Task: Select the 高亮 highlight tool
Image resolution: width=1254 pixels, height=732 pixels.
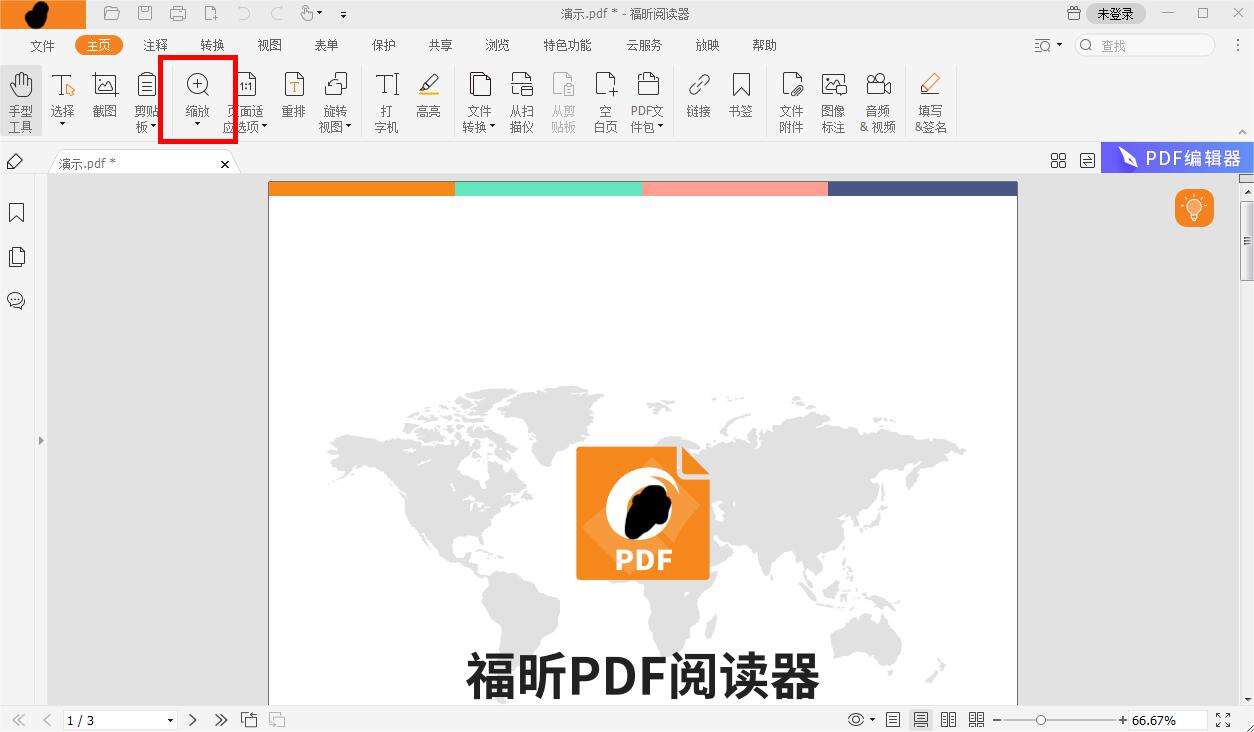Action: [x=429, y=95]
